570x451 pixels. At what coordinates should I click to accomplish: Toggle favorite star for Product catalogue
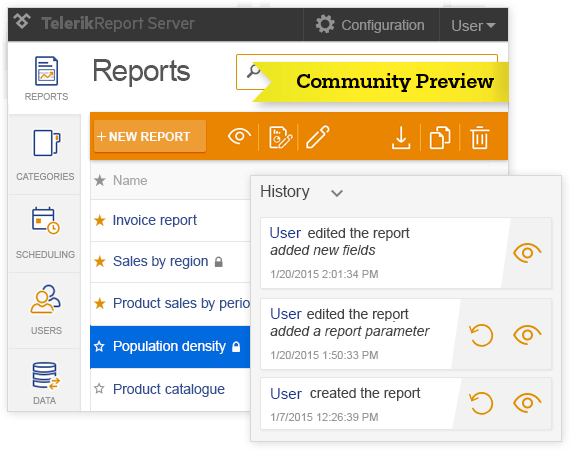coord(99,389)
